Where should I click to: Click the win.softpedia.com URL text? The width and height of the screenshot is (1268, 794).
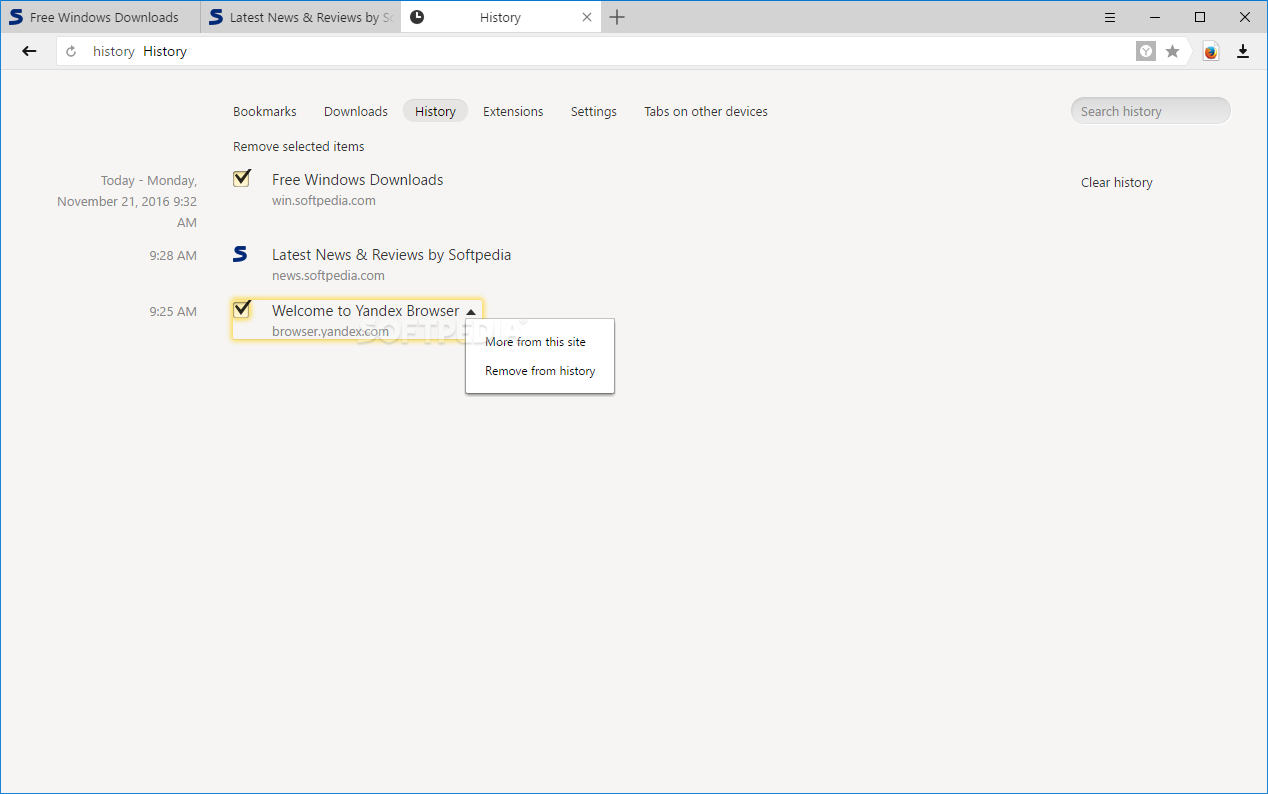pos(324,200)
